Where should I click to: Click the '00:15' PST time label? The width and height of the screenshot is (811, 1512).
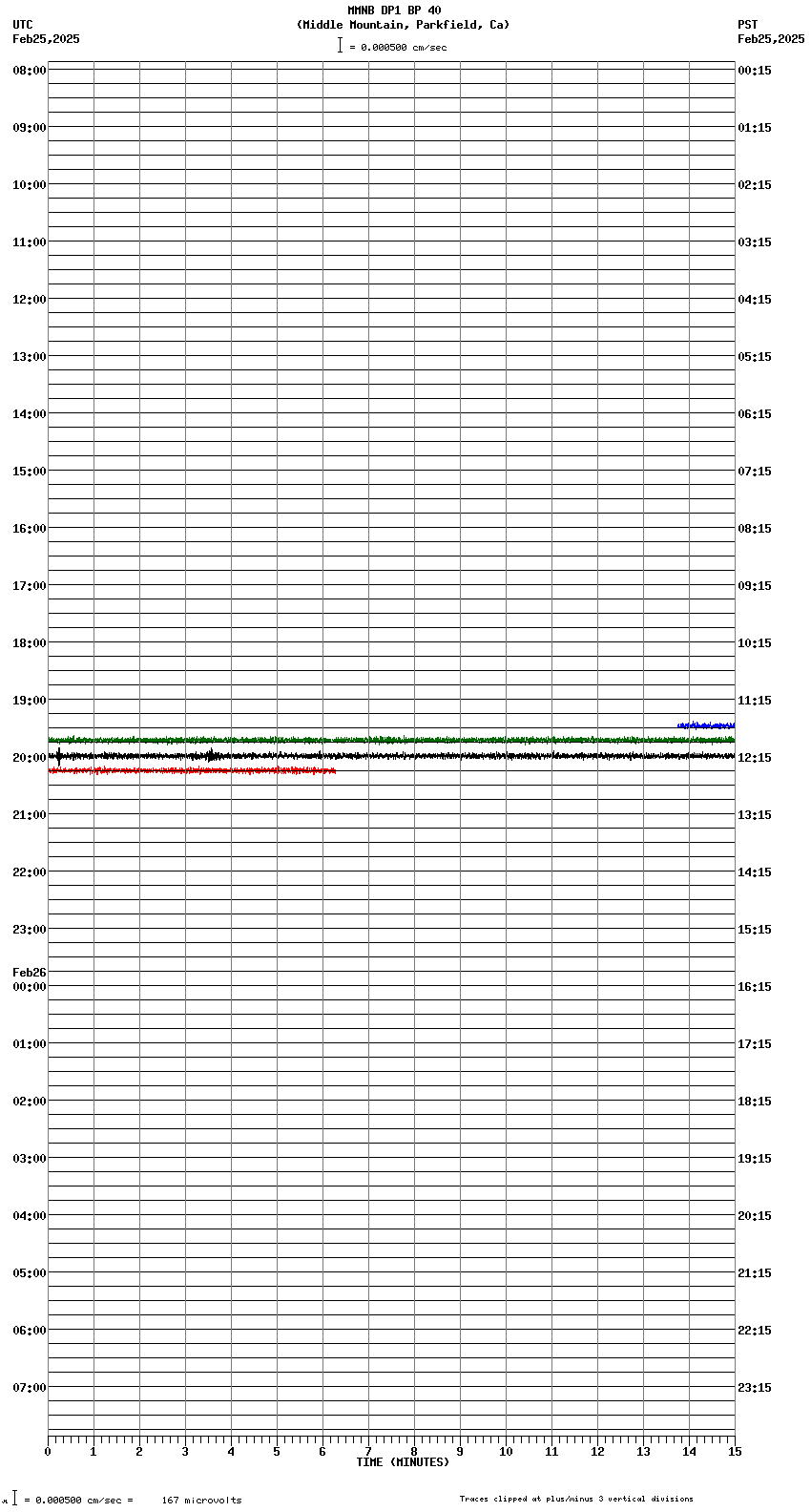[755, 71]
